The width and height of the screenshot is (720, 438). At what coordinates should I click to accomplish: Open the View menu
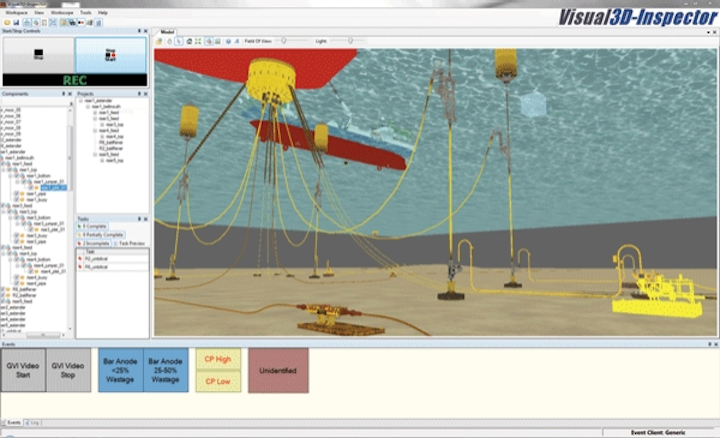pos(39,12)
